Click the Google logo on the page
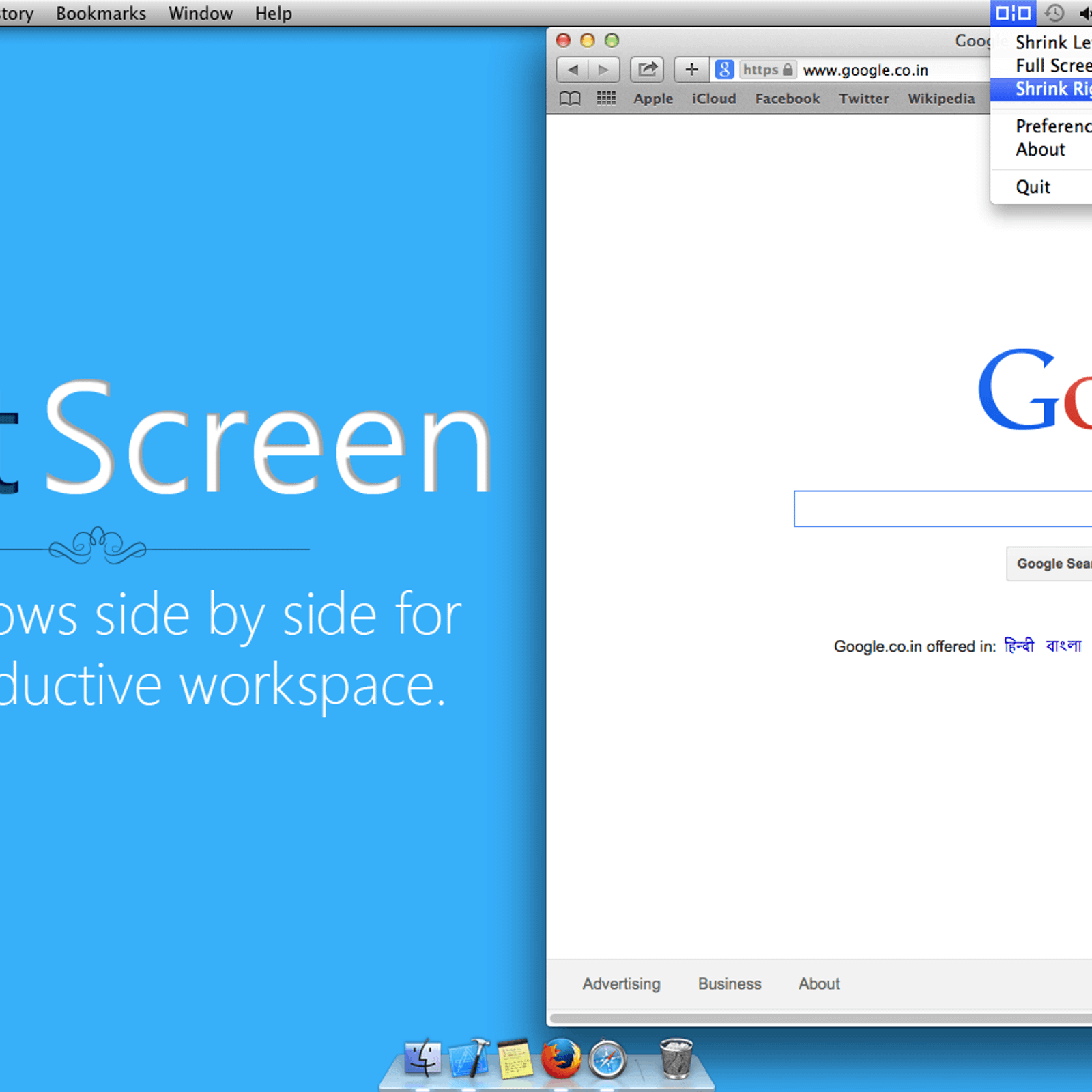1092x1092 pixels. coord(1035,390)
